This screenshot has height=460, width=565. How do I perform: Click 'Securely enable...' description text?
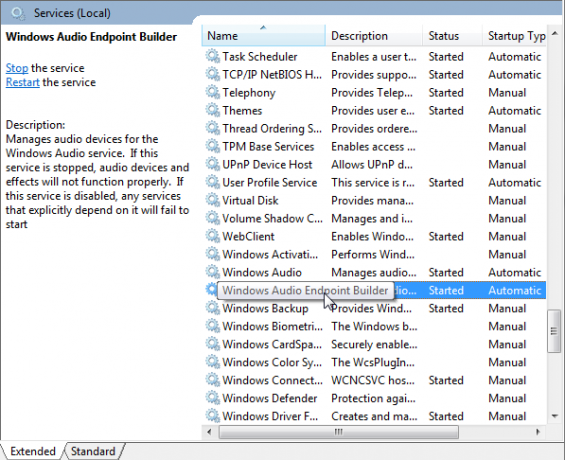coord(374,345)
